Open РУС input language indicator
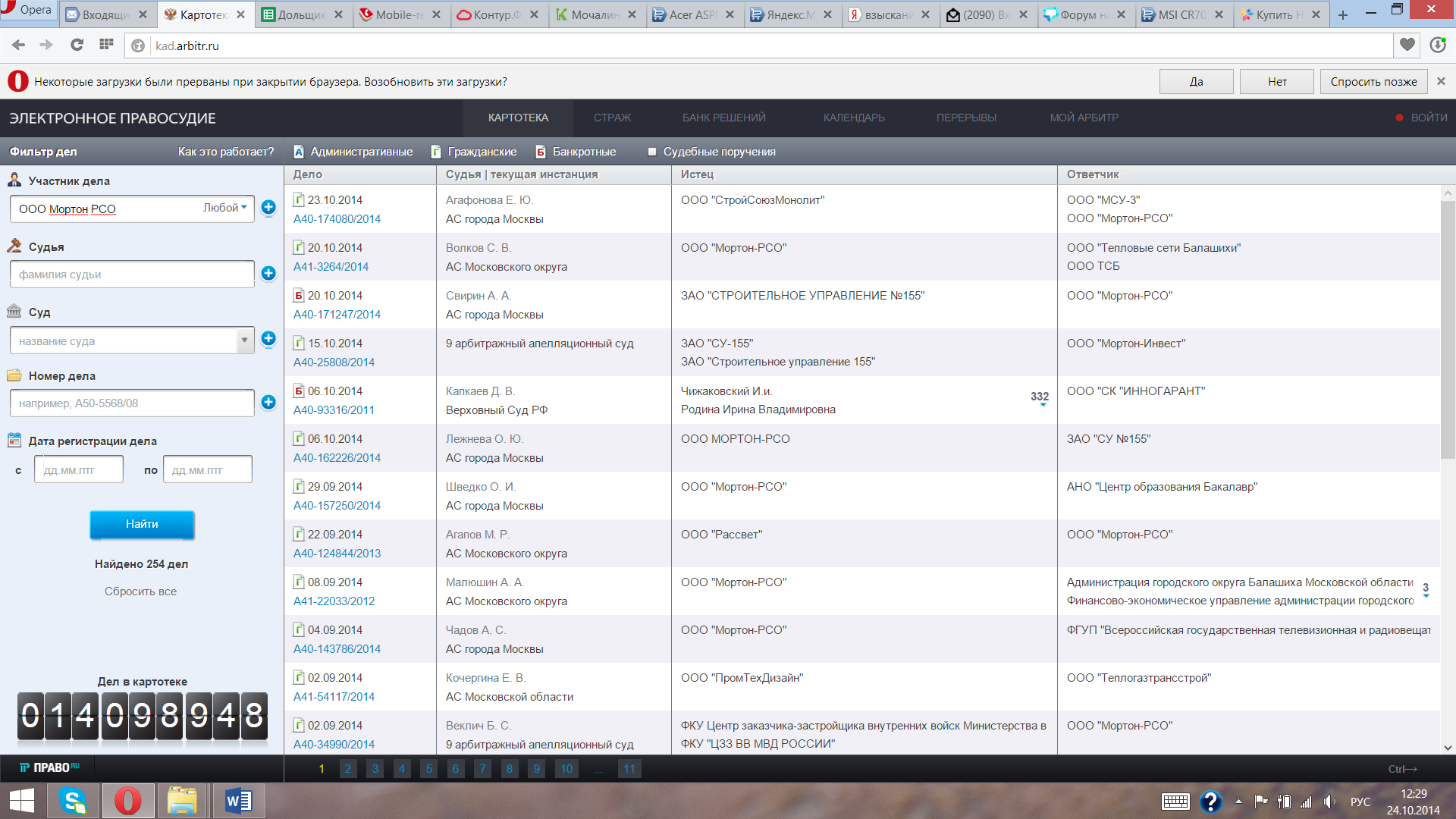The image size is (1456, 819). click(x=1360, y=802)
